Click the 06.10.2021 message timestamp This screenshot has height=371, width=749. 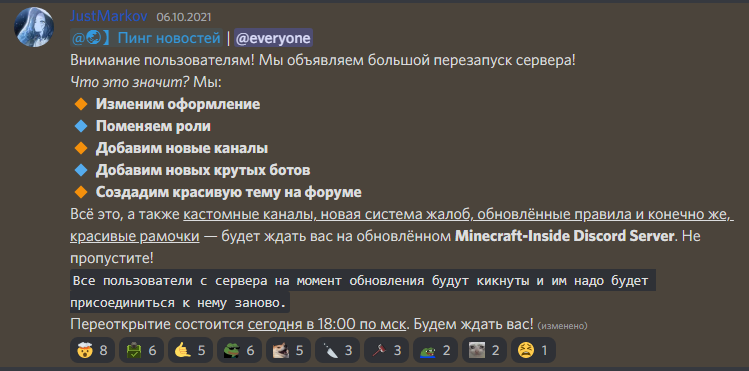(183, 17)
